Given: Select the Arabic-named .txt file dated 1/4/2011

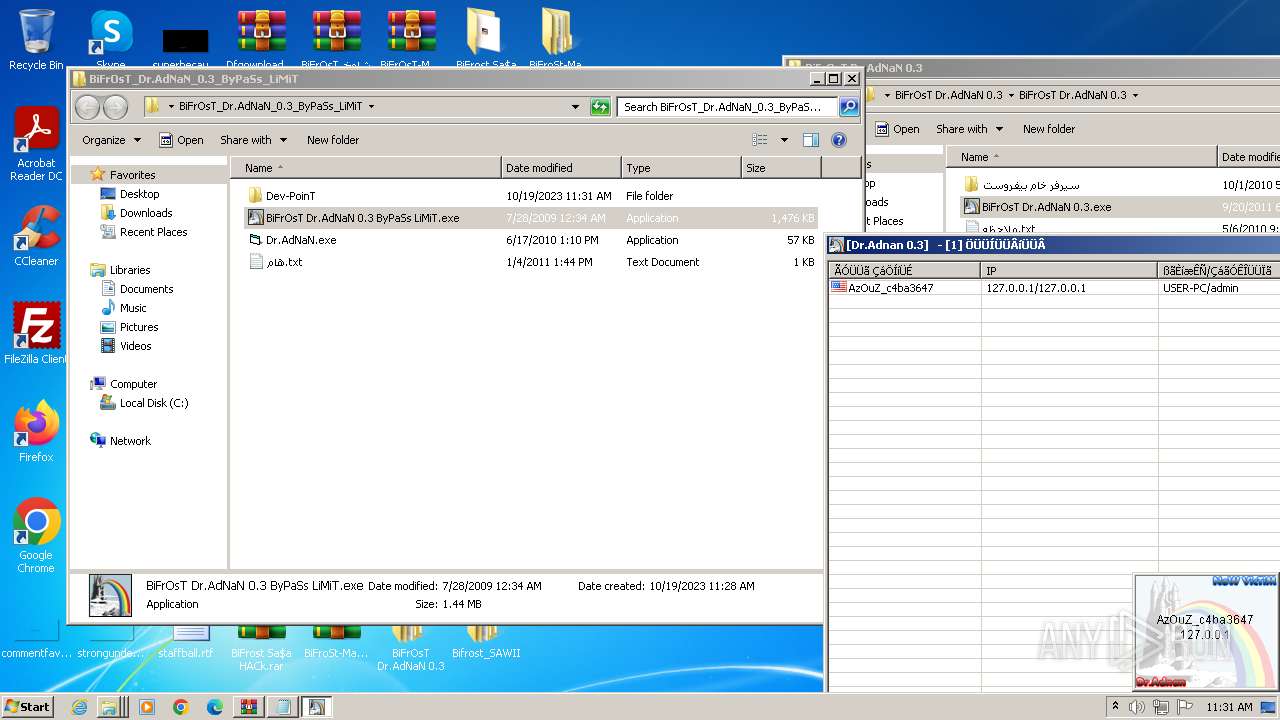Looking at the screenshot, I should click(531, 262).
